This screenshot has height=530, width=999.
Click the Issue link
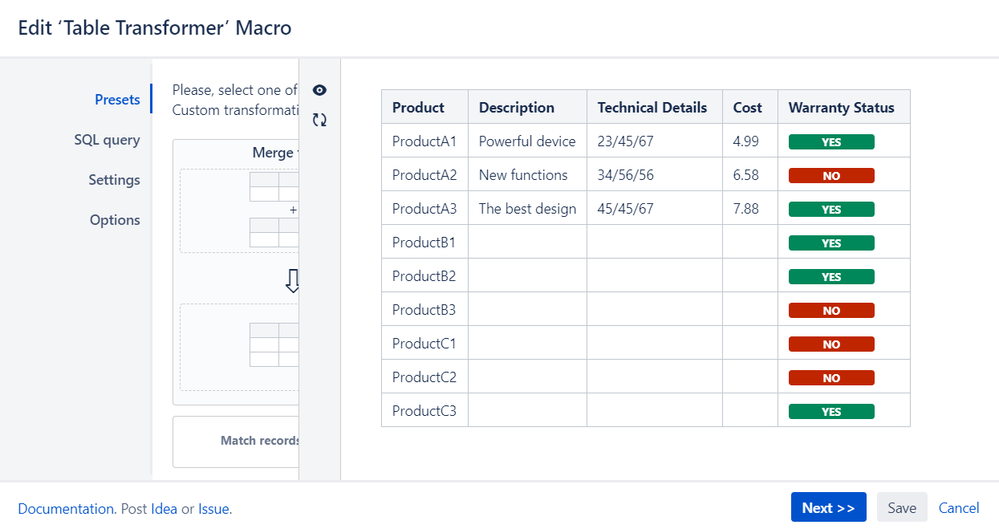[x=213, y=509]
